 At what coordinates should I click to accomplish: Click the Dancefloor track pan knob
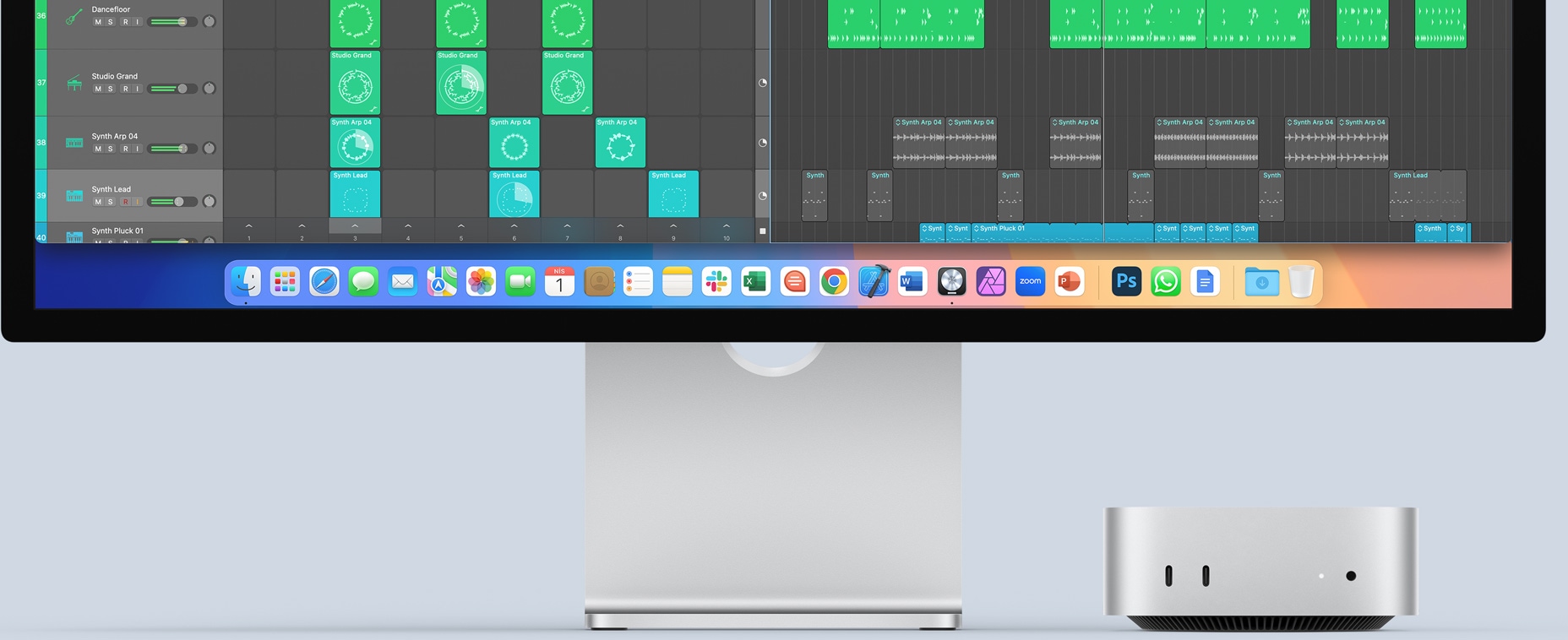pos(210,21)
